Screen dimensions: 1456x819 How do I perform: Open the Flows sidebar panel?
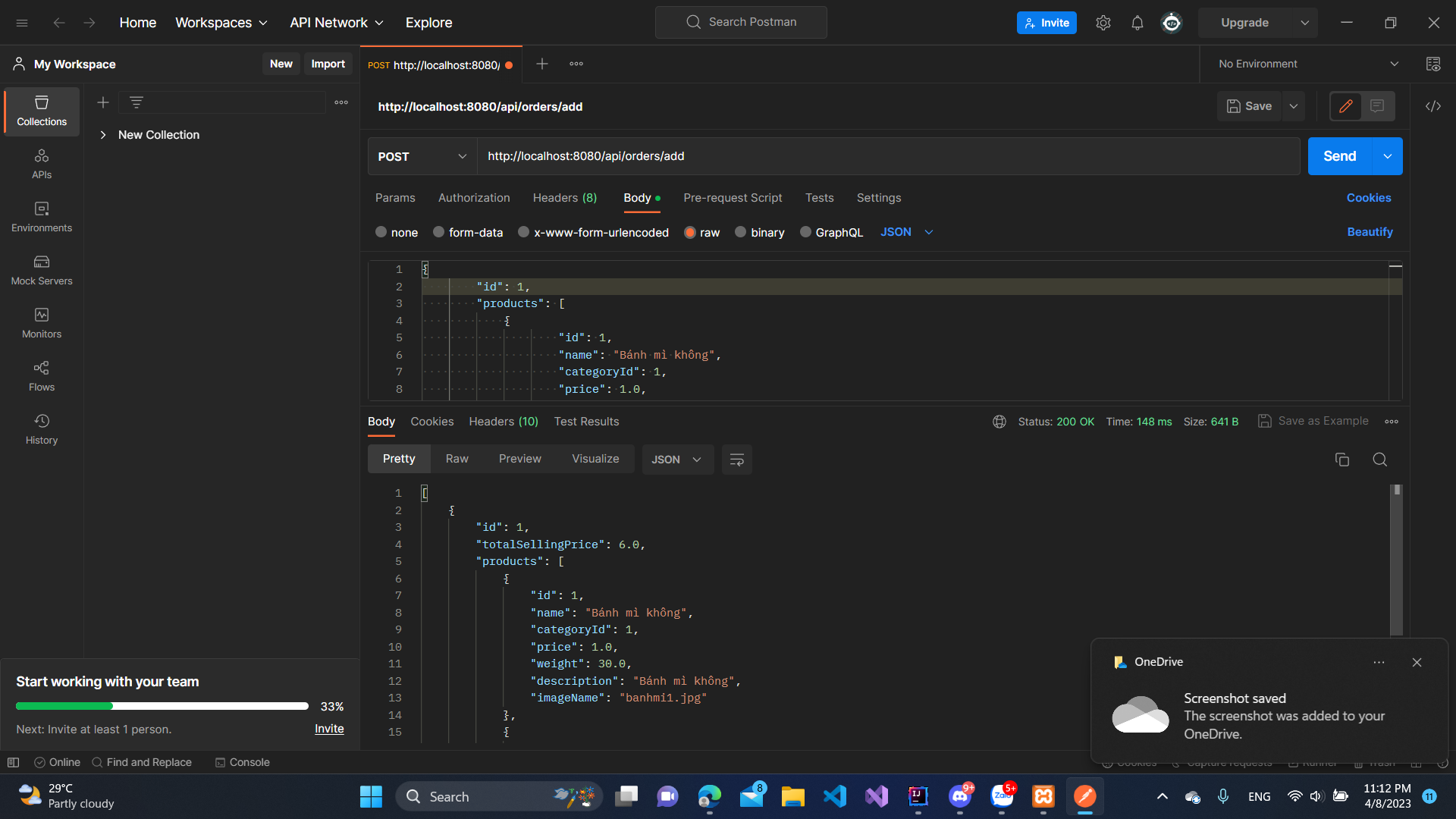tap(41, 375)
